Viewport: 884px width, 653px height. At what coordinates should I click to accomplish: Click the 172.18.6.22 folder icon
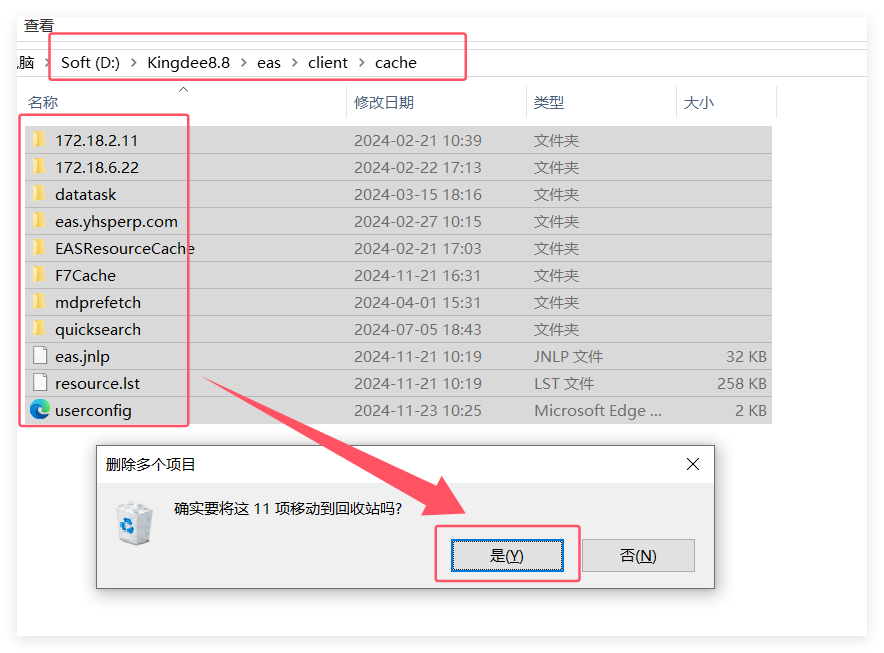click(x=39, y=166)
